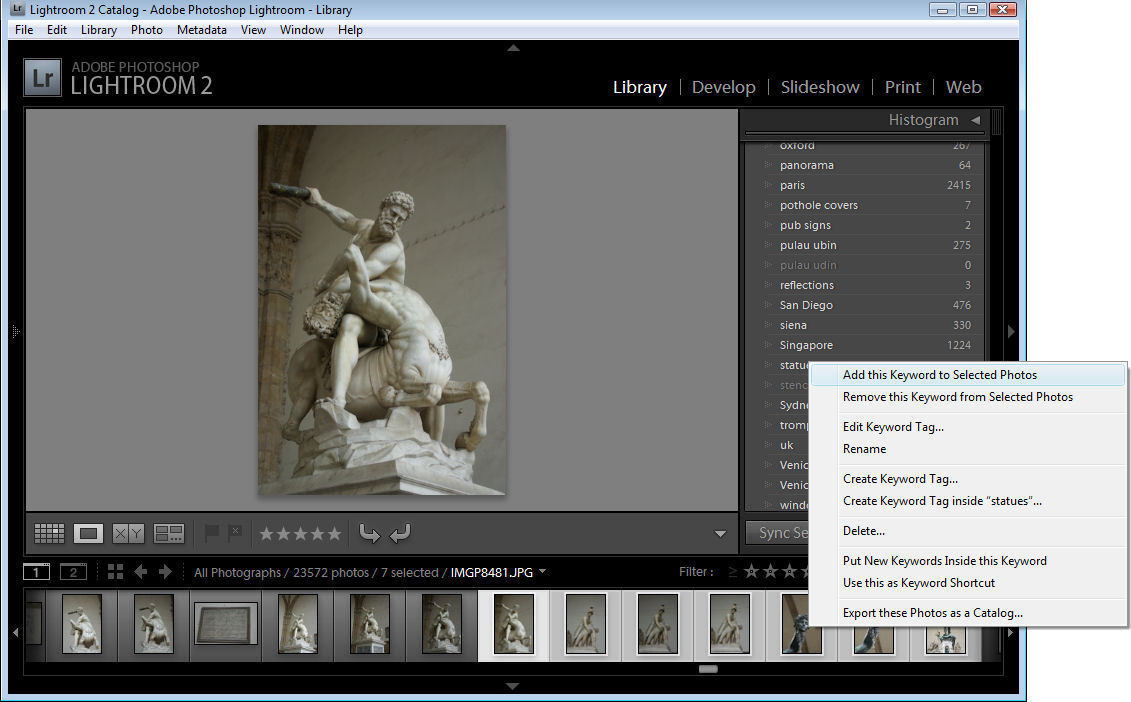This screenshot has height=702, width=1131.
Task: Switch to the Develop module
Action: coord(723,87)
